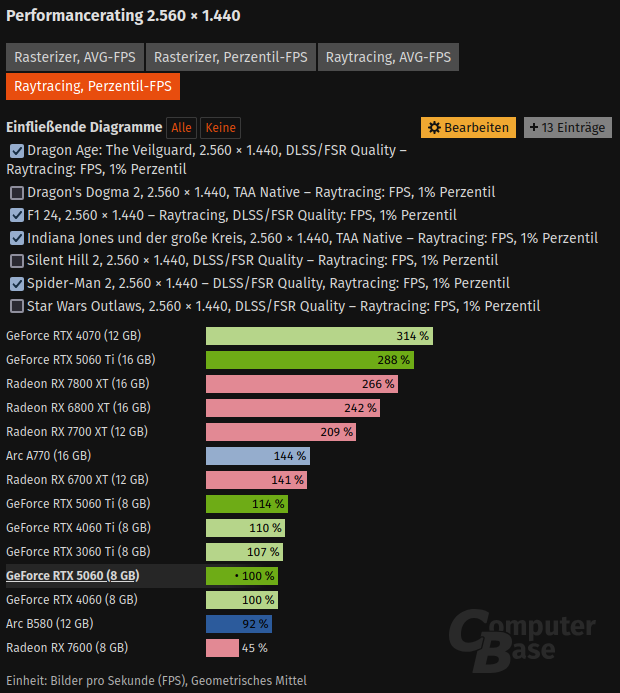Expand the + 13 Einträge button

click(568, 128)
